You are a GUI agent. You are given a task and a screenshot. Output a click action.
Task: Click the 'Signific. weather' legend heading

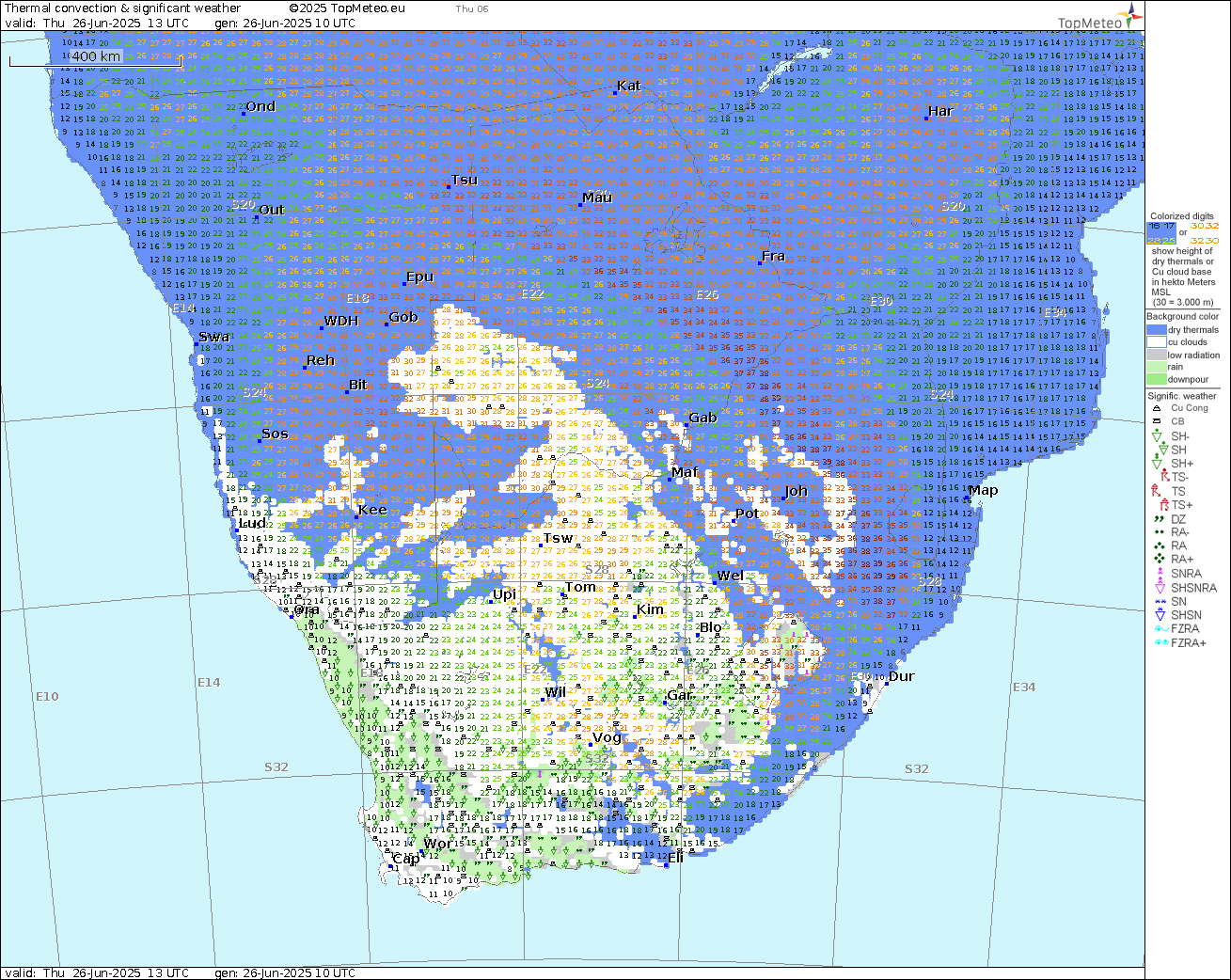pyautogui.click(x=1182, y=396)
